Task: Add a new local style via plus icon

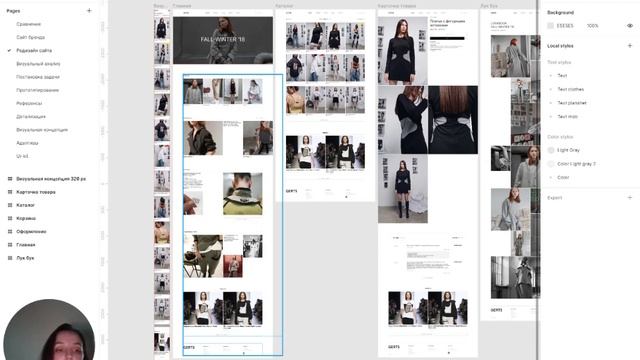Action: pyautogui.click(x=630, y=46)
